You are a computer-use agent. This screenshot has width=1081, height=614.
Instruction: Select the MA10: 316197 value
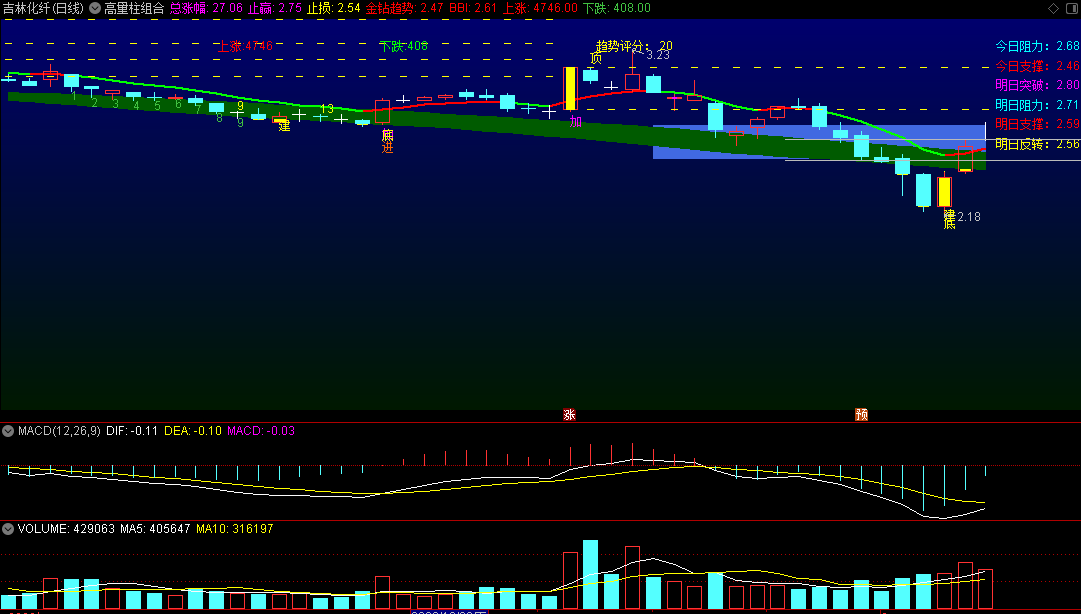[234, 529]
